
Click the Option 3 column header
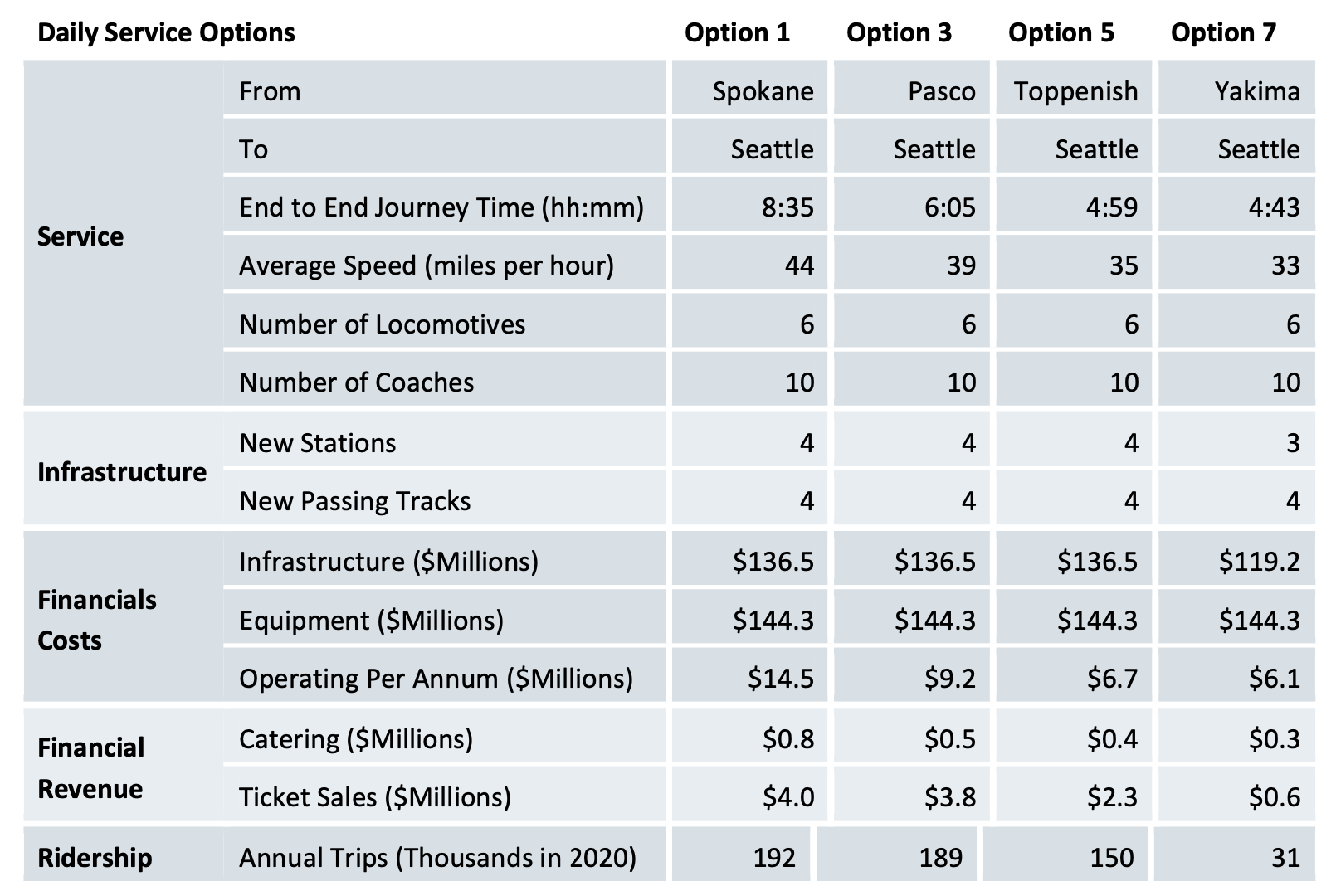tap(899, 32)
